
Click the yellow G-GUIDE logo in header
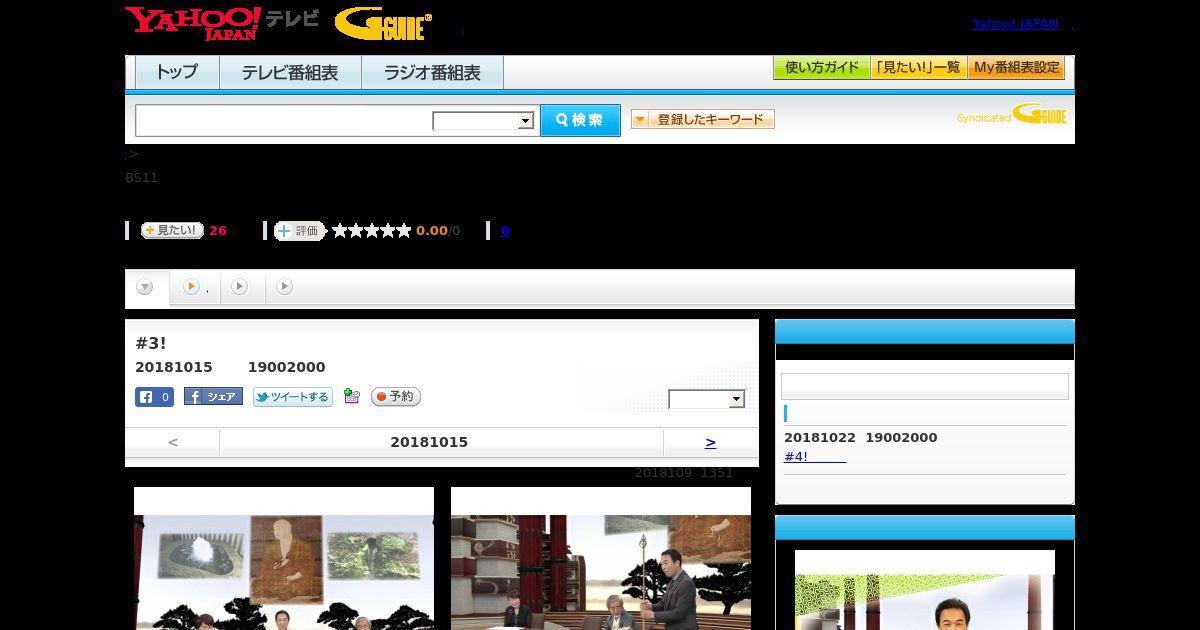383,24
